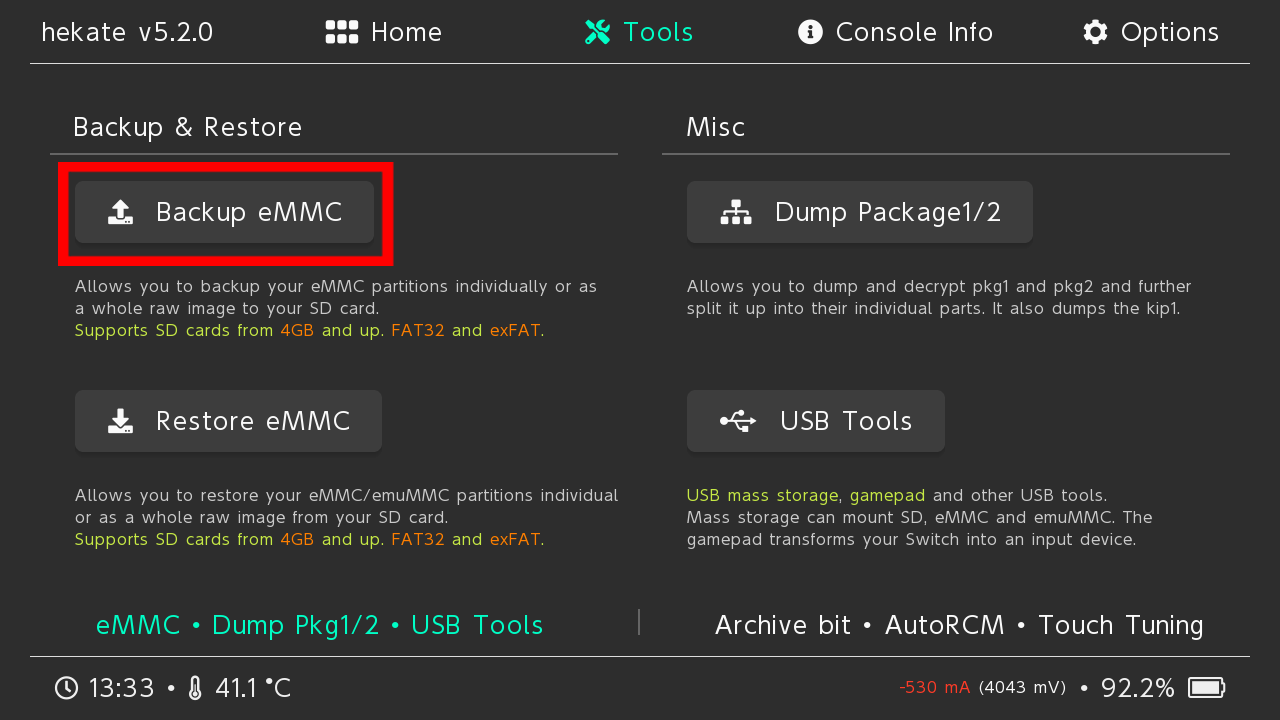The image size is (1280, 720).
Task: Open the Home tab
Action: click(384, 32)
